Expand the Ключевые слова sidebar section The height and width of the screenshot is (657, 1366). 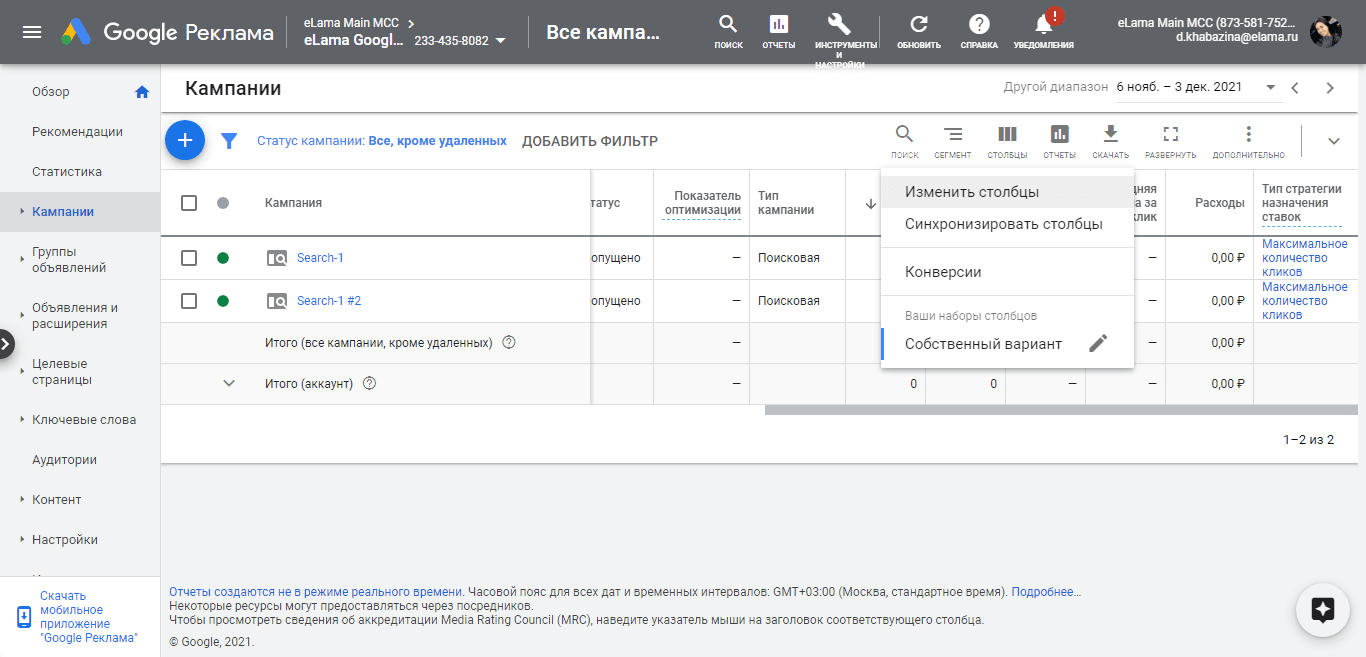(21, 420)
